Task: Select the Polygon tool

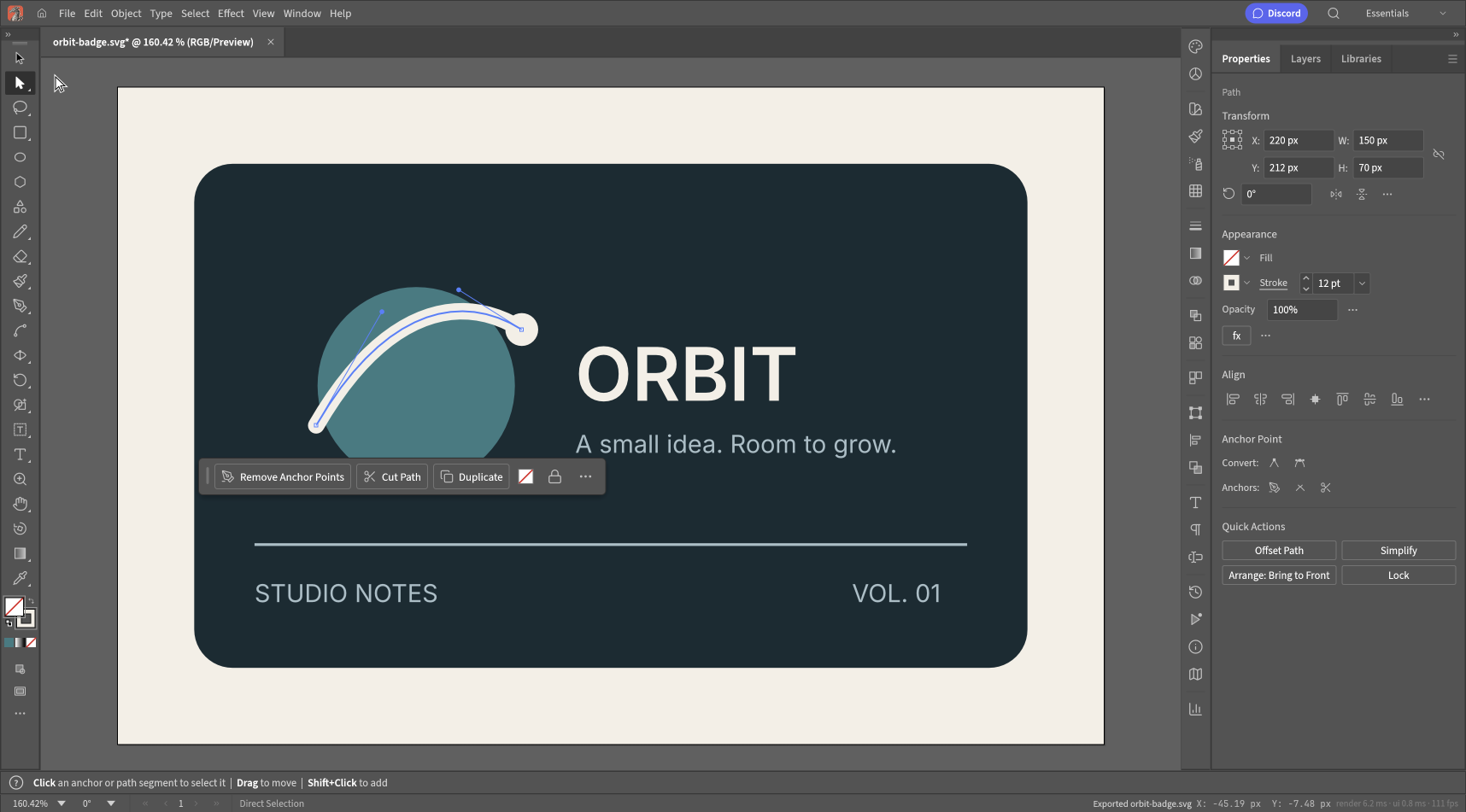Action: pyautogui.click(x=20, y=182)
